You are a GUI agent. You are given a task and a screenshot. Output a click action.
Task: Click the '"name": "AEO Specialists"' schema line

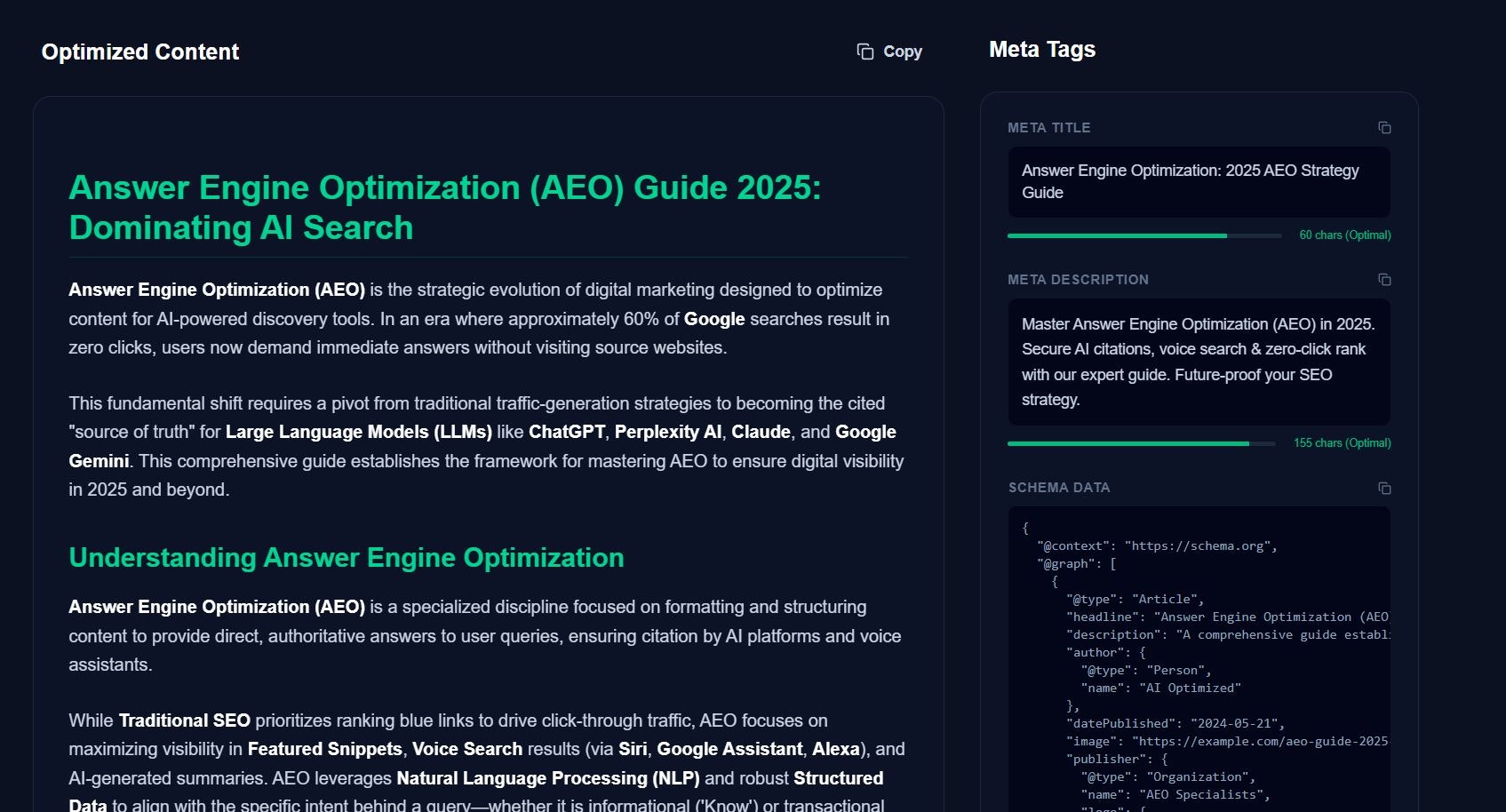tap(1175, 795)
